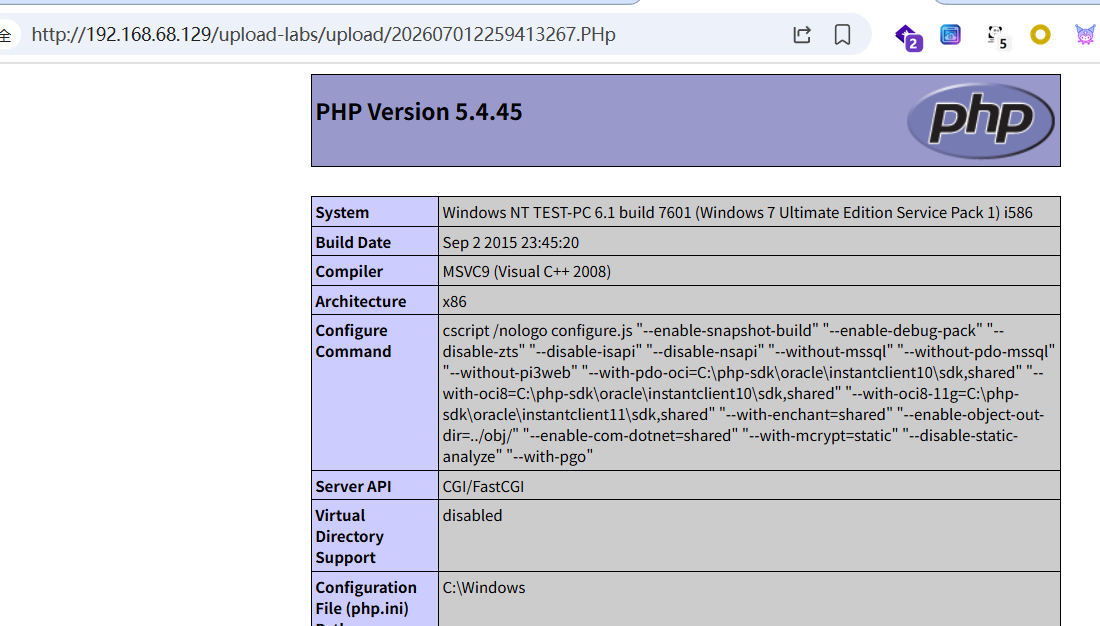Click the Configure Command label
The width and height of the screenshot is (1100, 626).
[353, 341]
